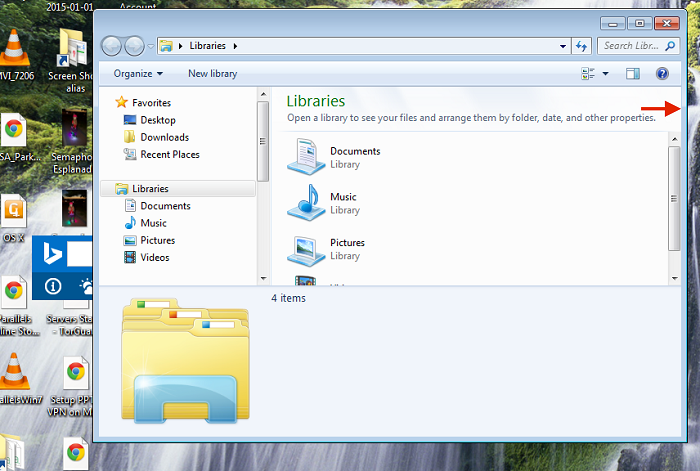Select Libraries node in navigation pane
The width and height of the screenshot is (700, 471).
click(178, 189)
